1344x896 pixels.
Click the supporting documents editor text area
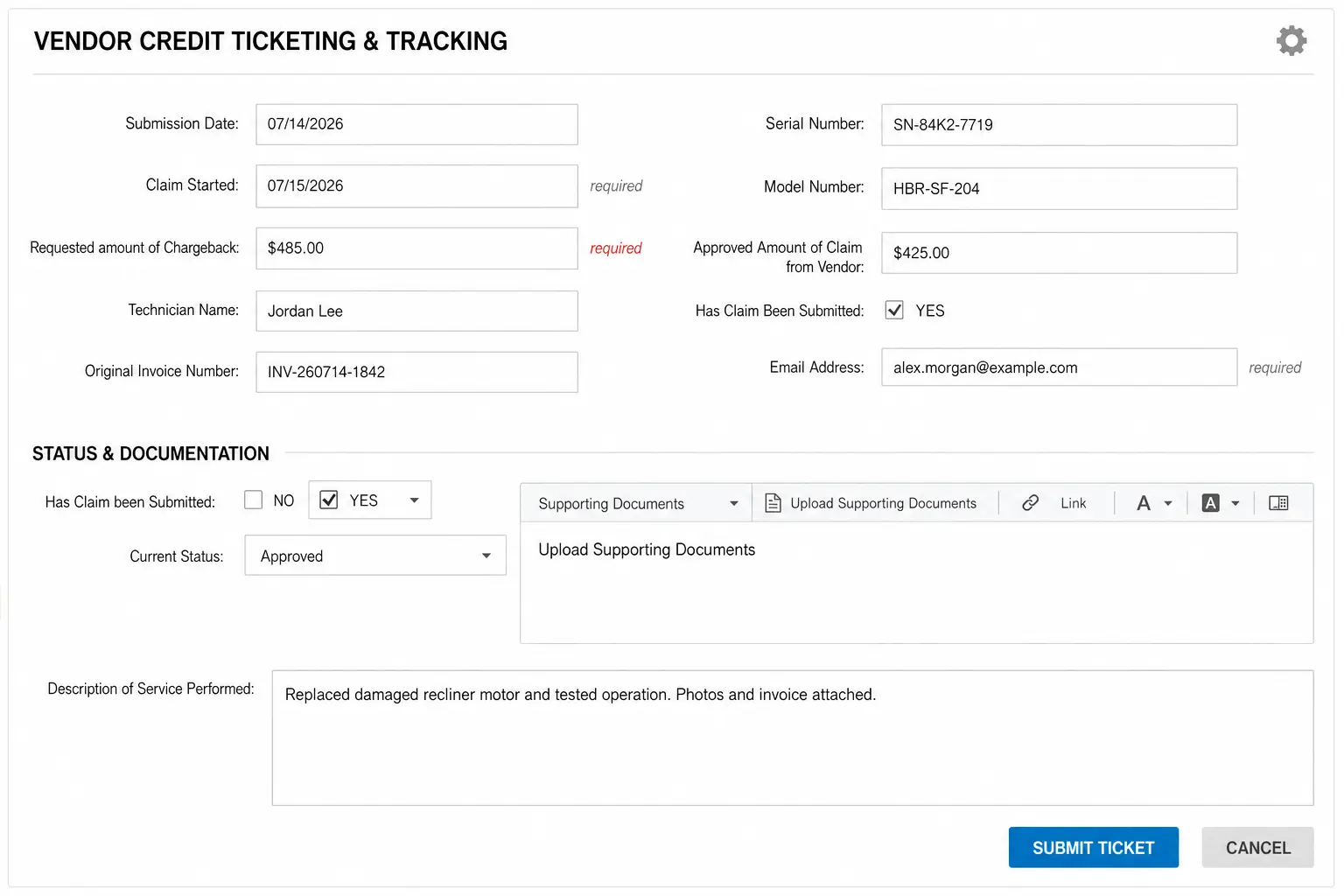coord(917,583)
